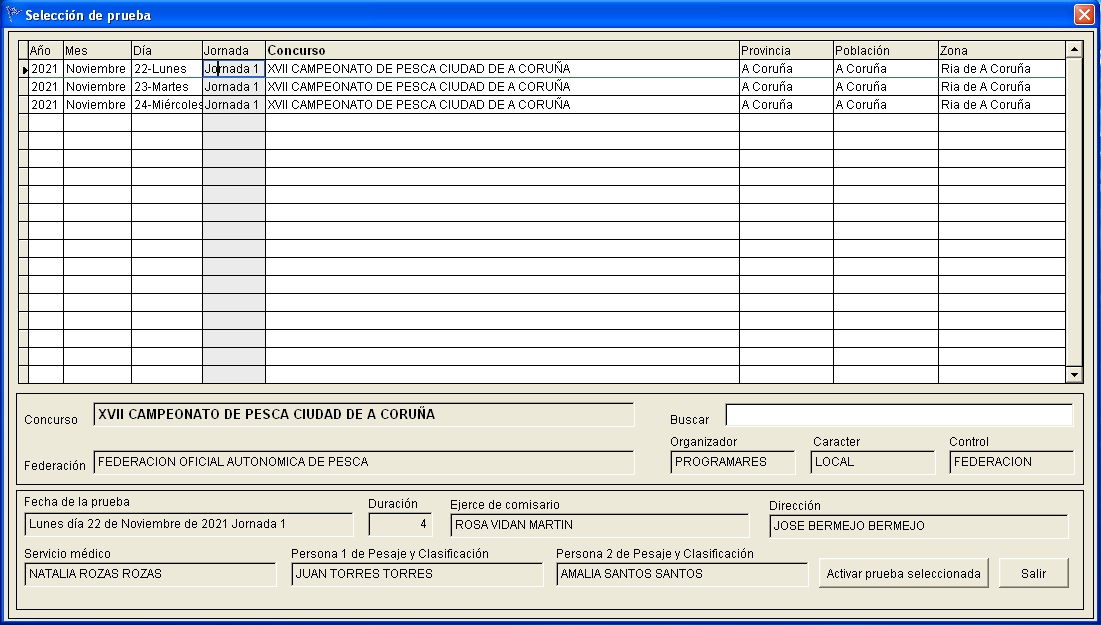Close the Selección de prueba window
Screen dimensions: 1101x625
pyautogui.click(x=1083, y=15)
